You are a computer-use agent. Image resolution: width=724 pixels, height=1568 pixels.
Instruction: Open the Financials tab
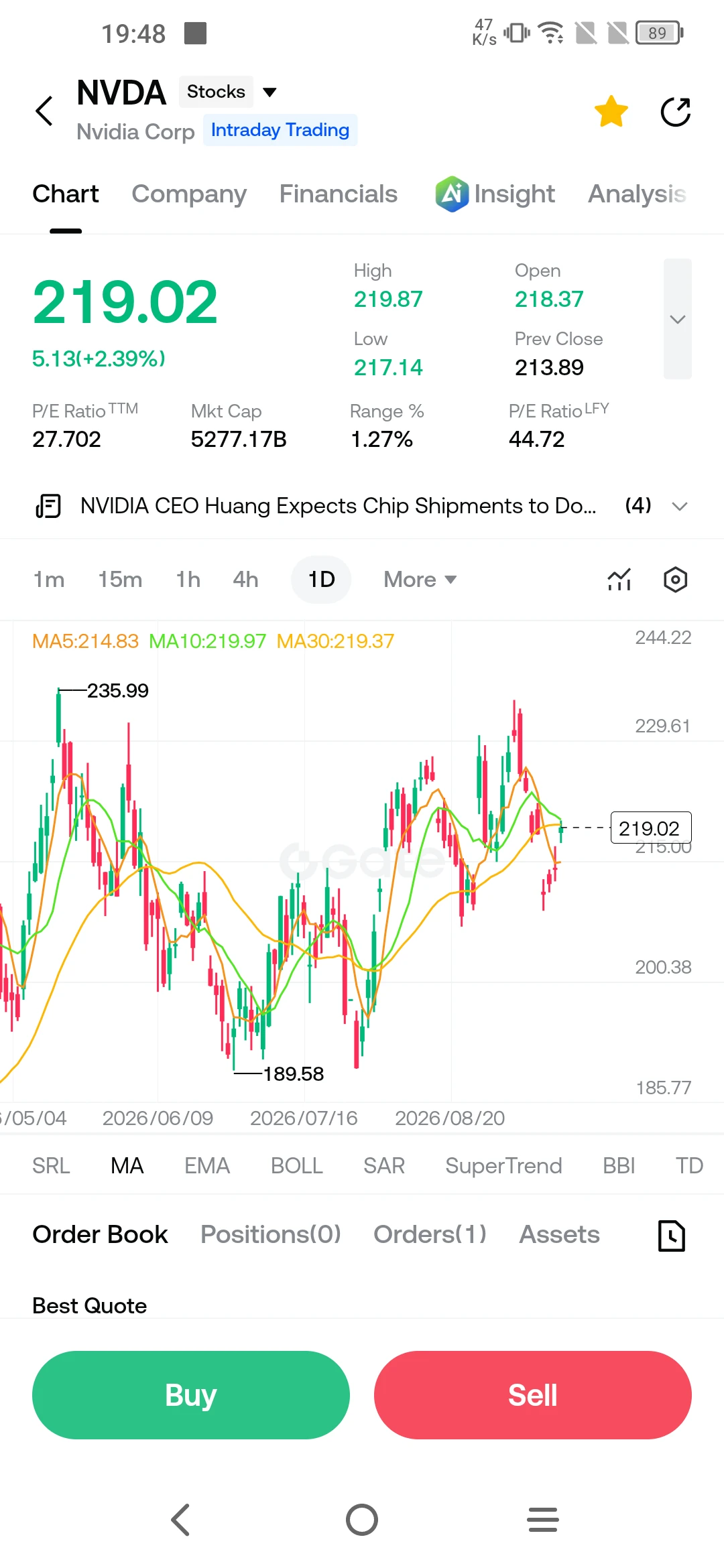click(339, 194)
